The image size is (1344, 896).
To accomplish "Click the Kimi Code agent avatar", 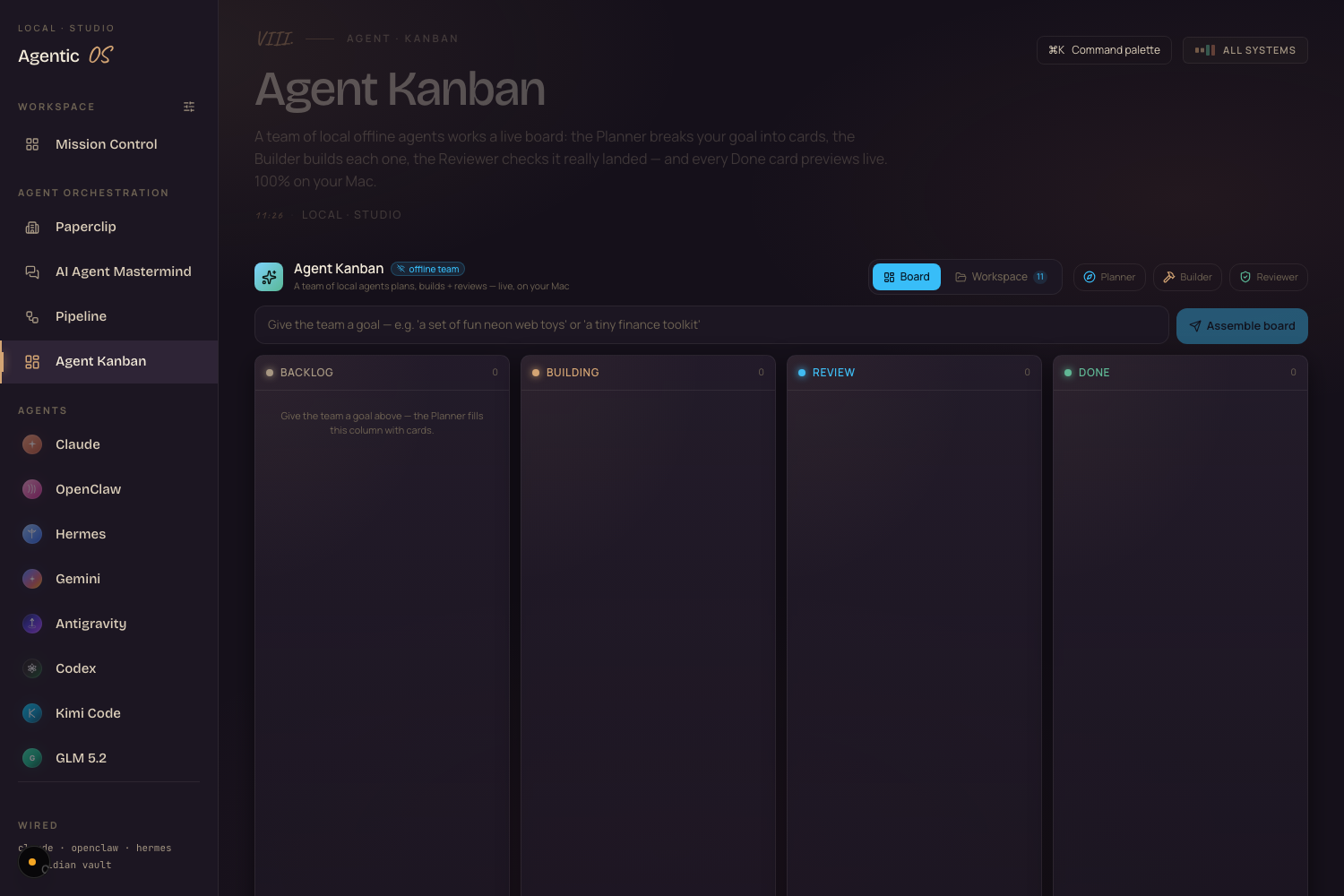I will point(32,713).
